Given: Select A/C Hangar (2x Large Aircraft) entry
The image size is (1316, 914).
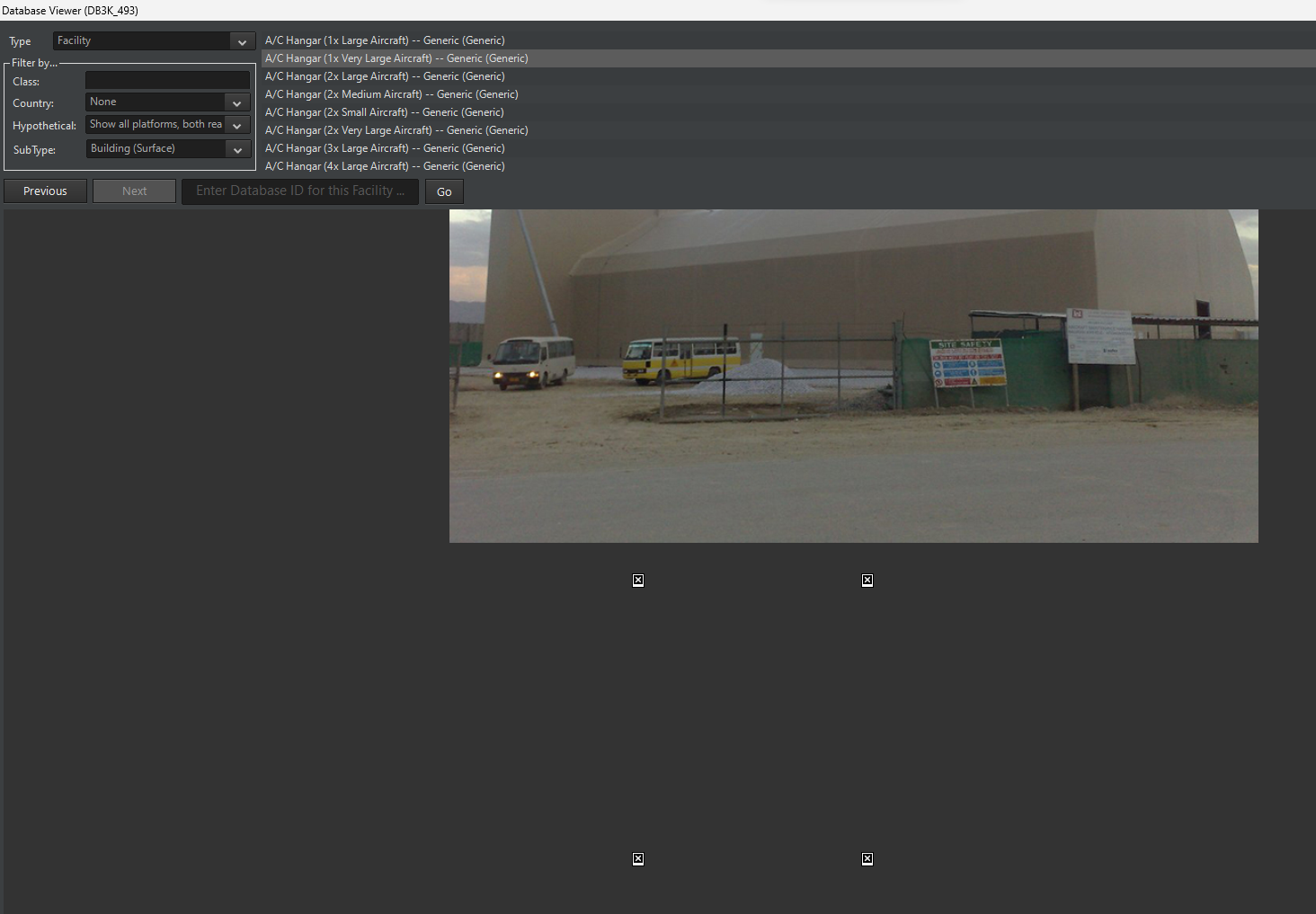Looking at the screenshot, I should point(788,76).
